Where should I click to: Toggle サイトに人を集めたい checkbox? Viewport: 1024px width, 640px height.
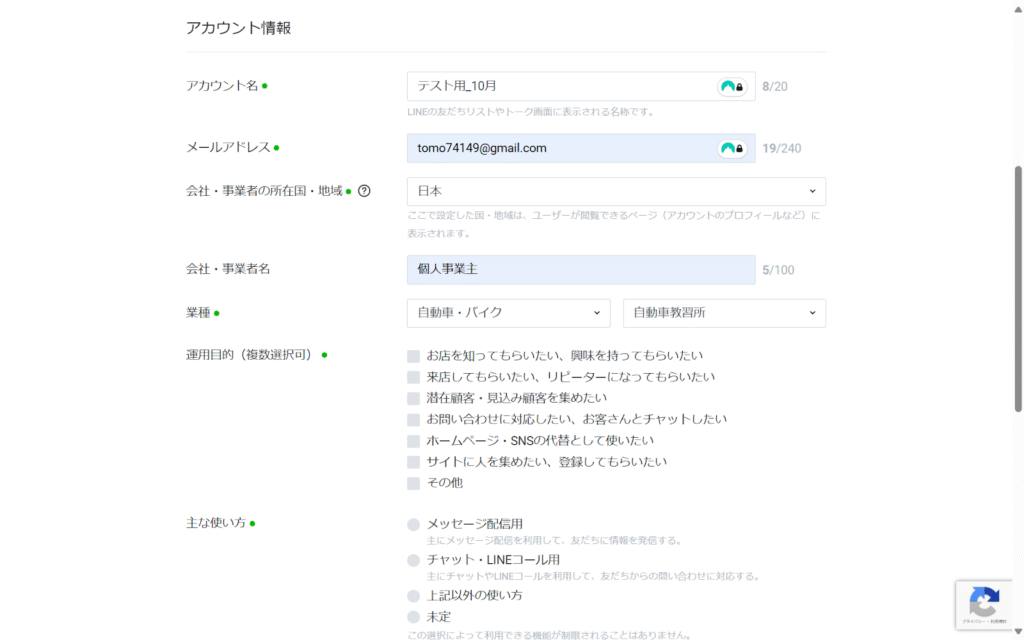414,462
